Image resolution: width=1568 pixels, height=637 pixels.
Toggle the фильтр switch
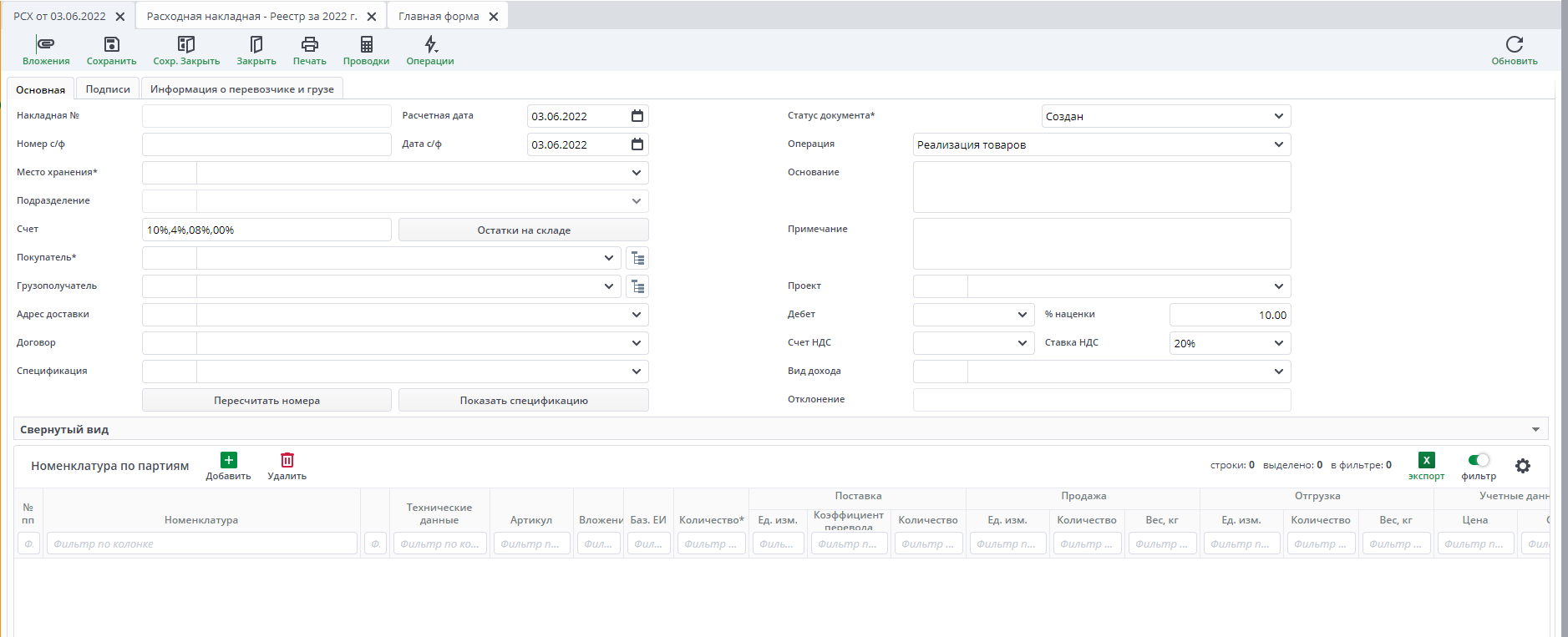click(1478, 460)
